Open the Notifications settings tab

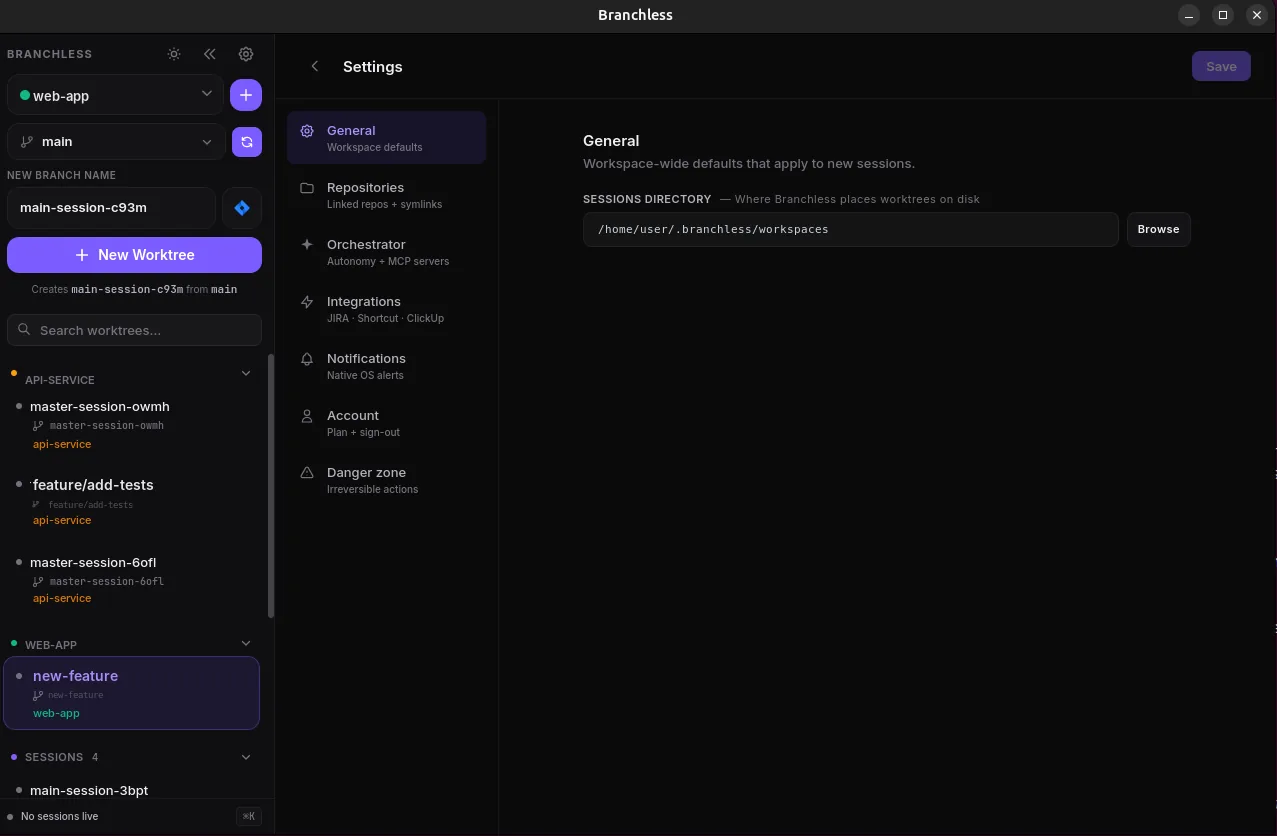(x=386, y=366)
